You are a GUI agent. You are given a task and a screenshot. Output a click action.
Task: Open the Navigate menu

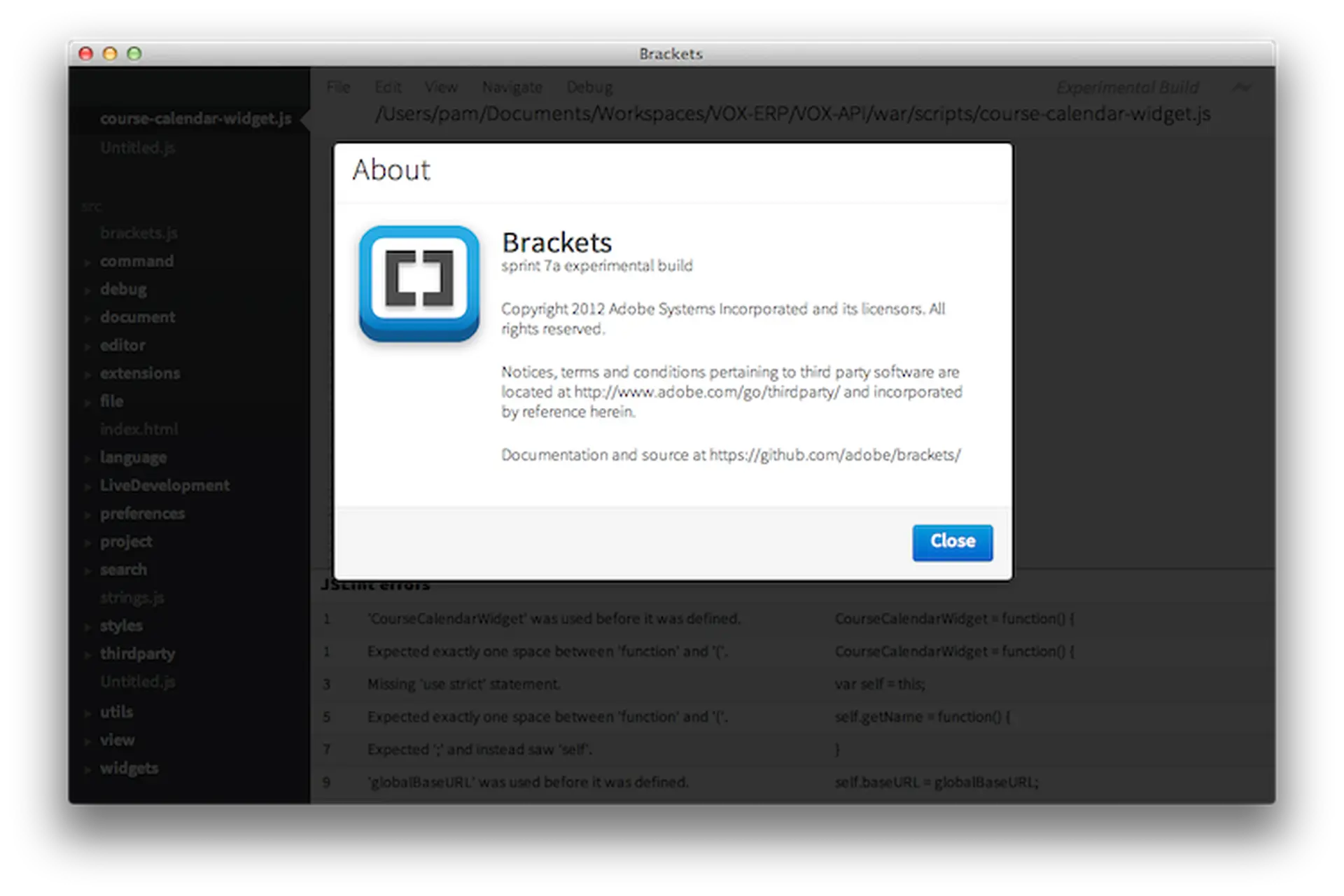(x=512, y=87)
